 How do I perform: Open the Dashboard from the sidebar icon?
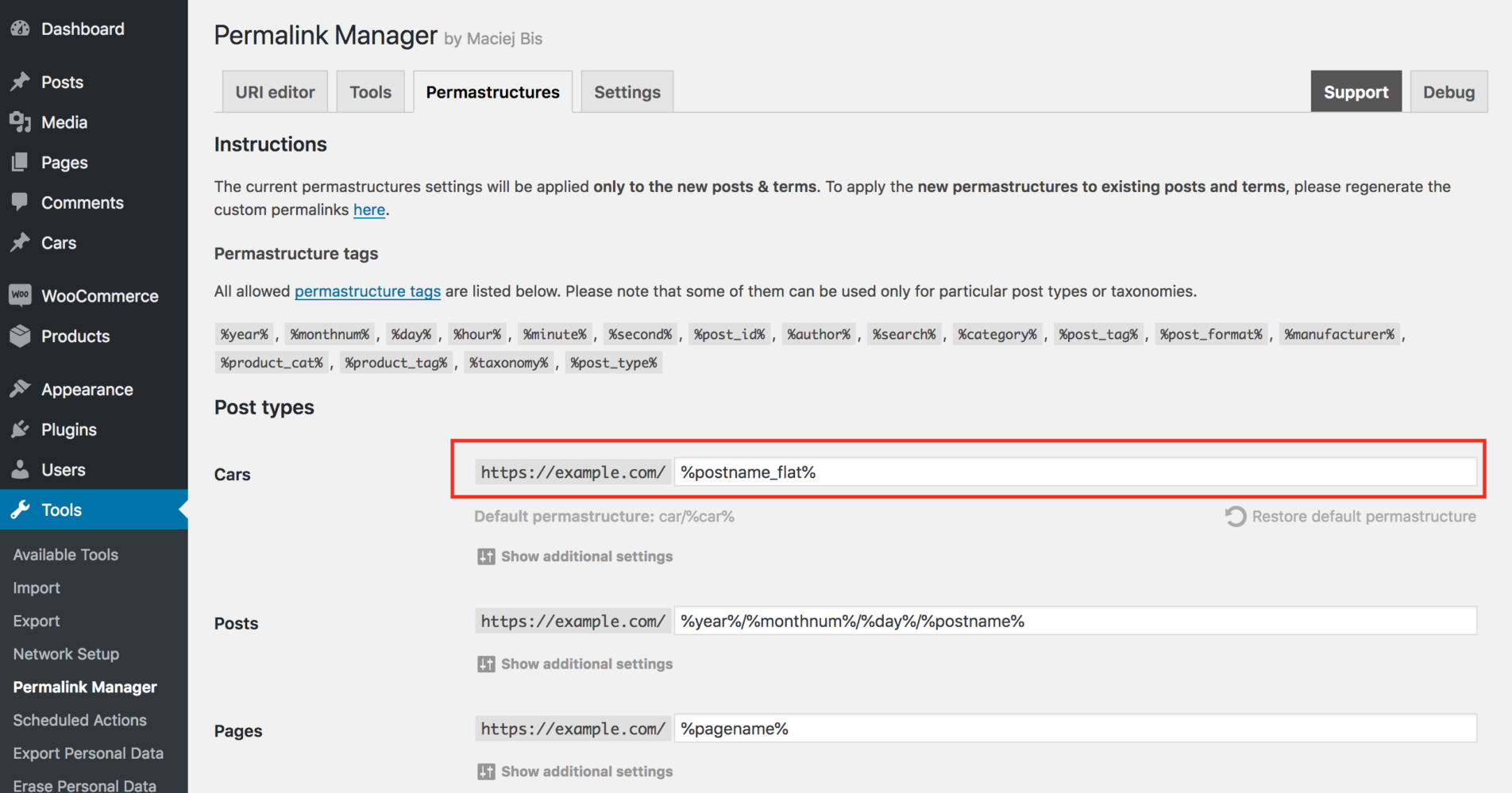20,29
